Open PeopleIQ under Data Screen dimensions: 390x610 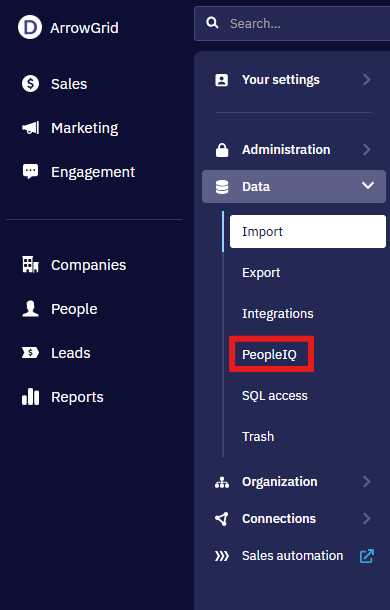click(269, 354)
